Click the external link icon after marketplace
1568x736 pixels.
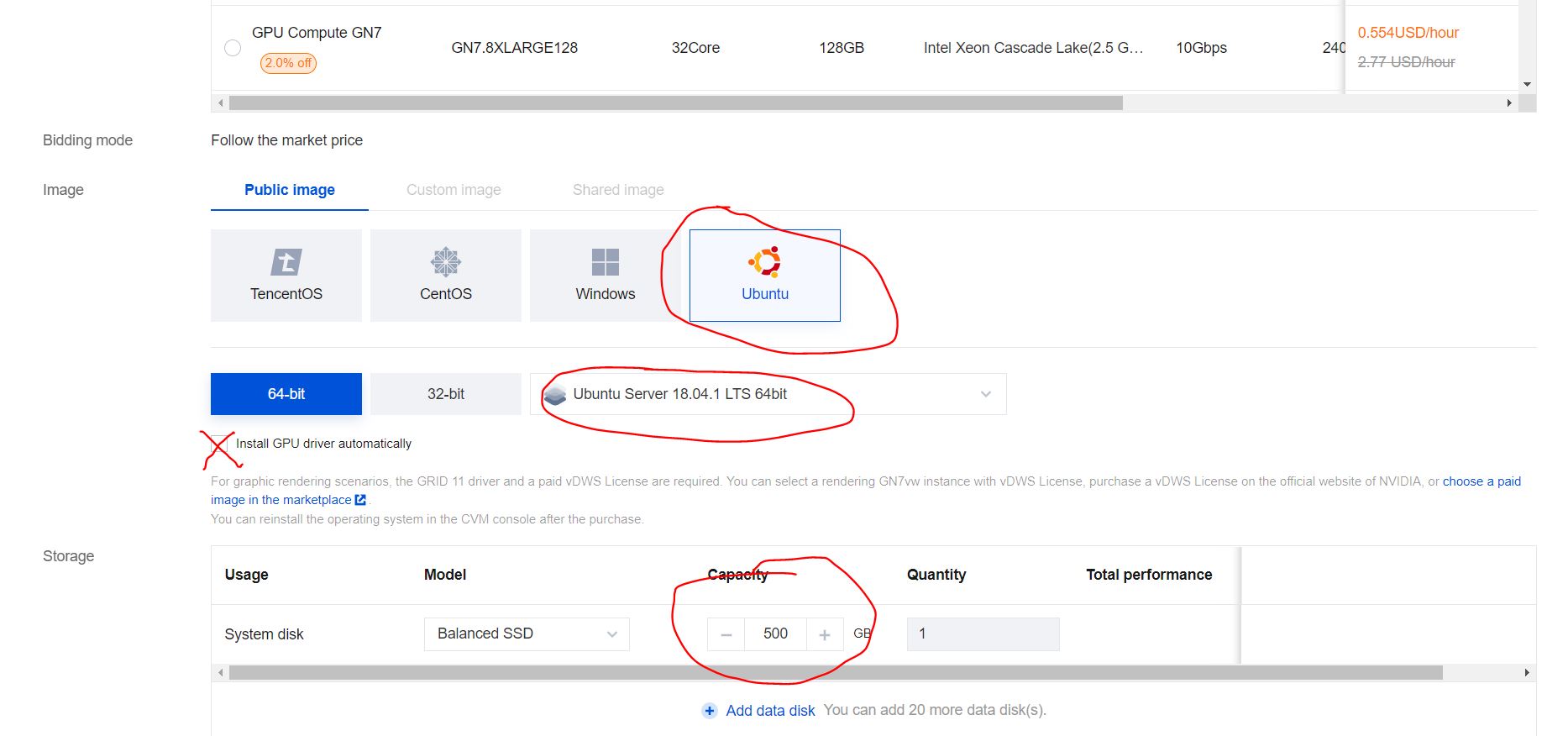[x=361, y=500]
